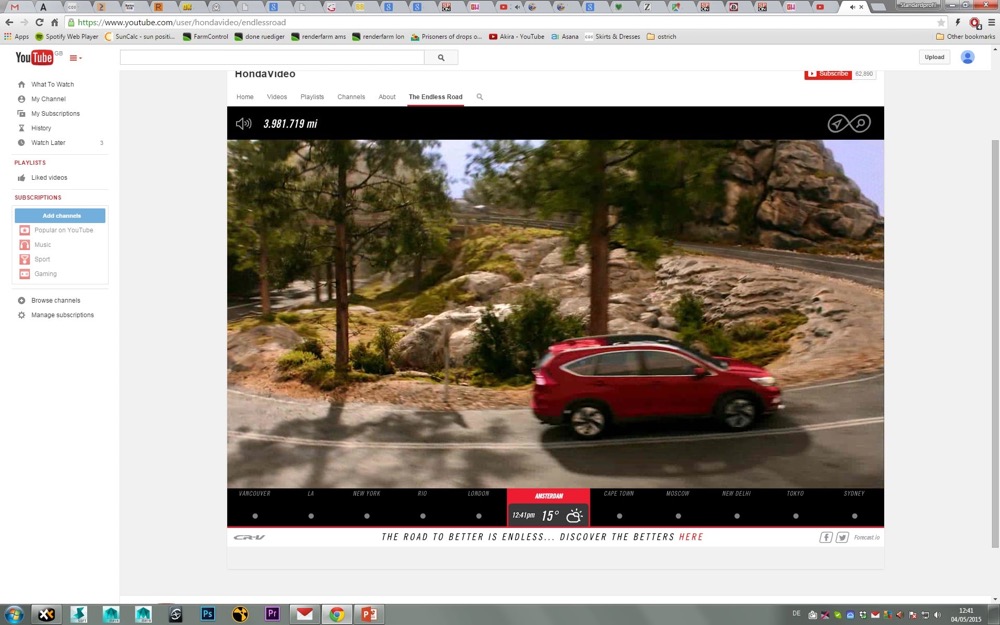1000x625 pixels.
Task: Switch to the Videos tab
Action: tap(277, 97)
